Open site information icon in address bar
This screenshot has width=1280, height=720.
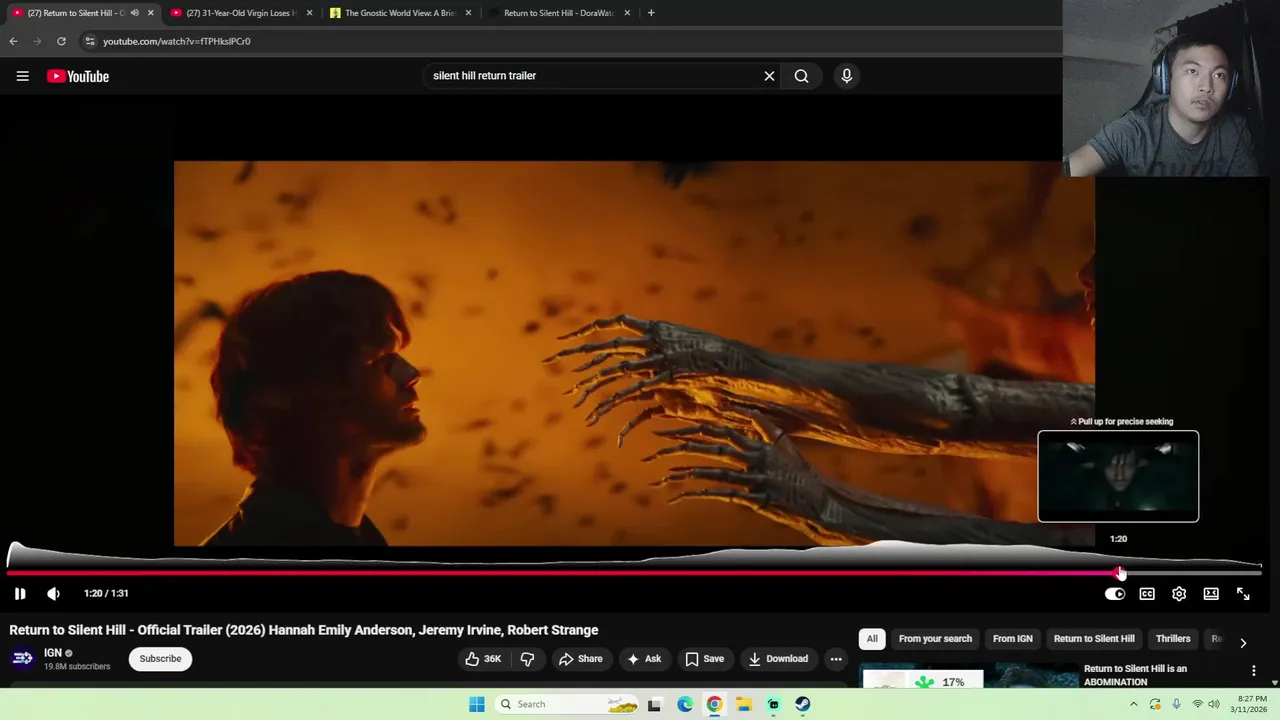pos(89,41)
